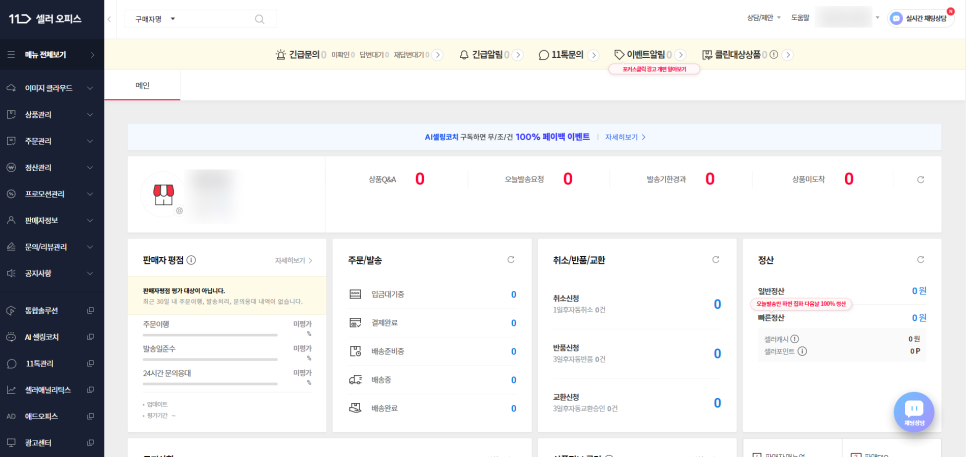Refresh the 취소/반품/교환 card
Viewport: 966px width, 457px height.
(716, 260)
